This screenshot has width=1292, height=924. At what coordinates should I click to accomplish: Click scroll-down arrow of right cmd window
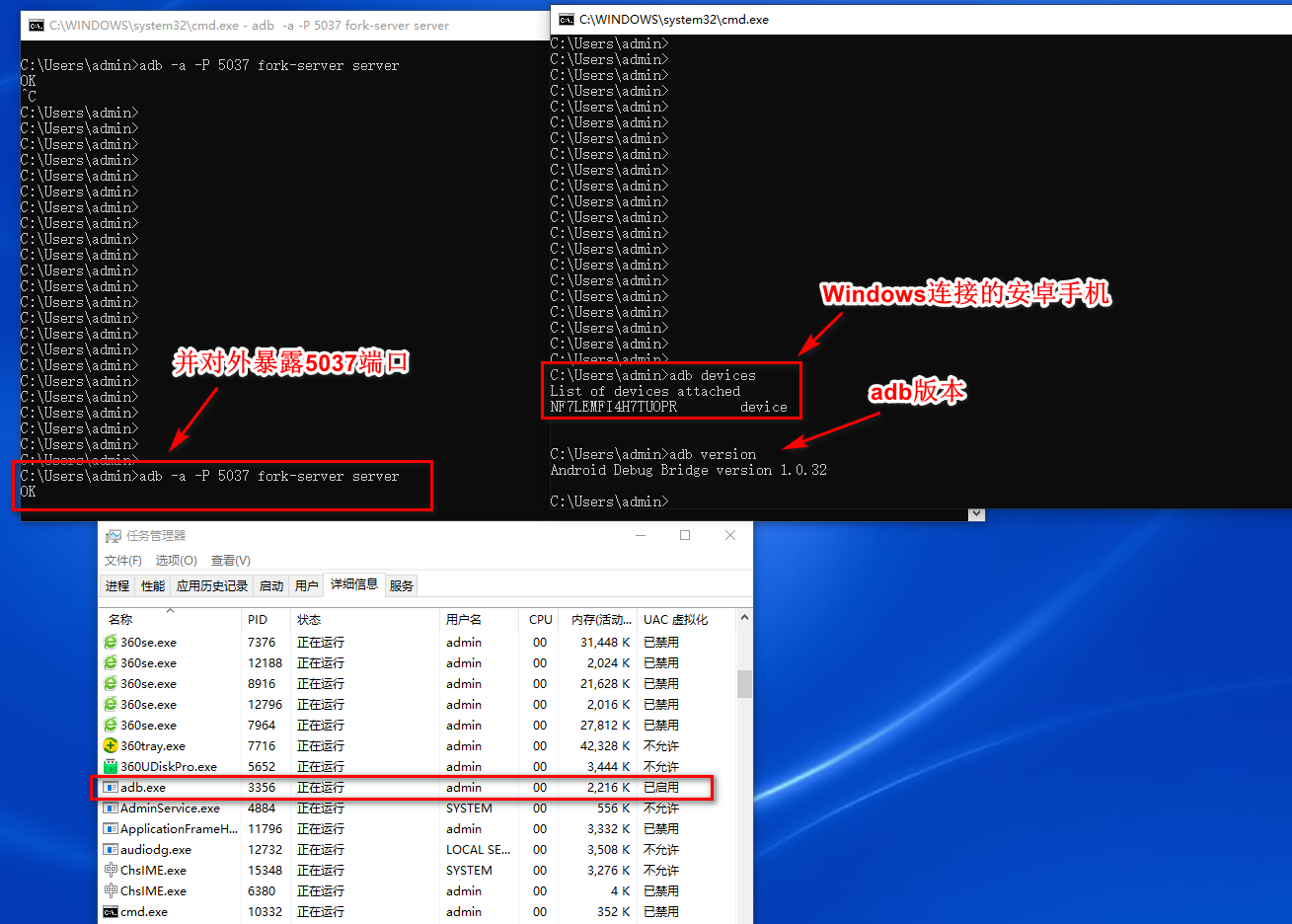(976, 514)
